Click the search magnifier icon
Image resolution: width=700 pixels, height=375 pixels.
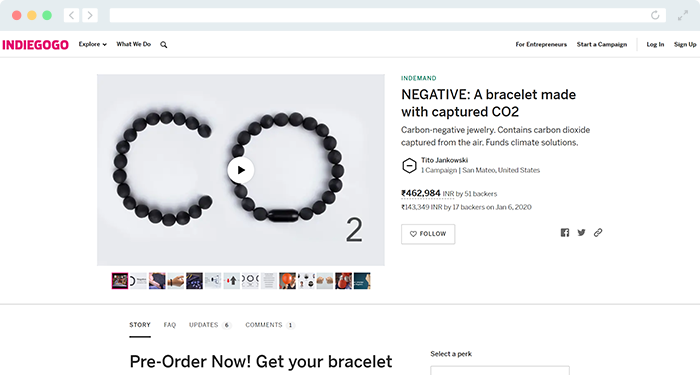pos(164,45)
